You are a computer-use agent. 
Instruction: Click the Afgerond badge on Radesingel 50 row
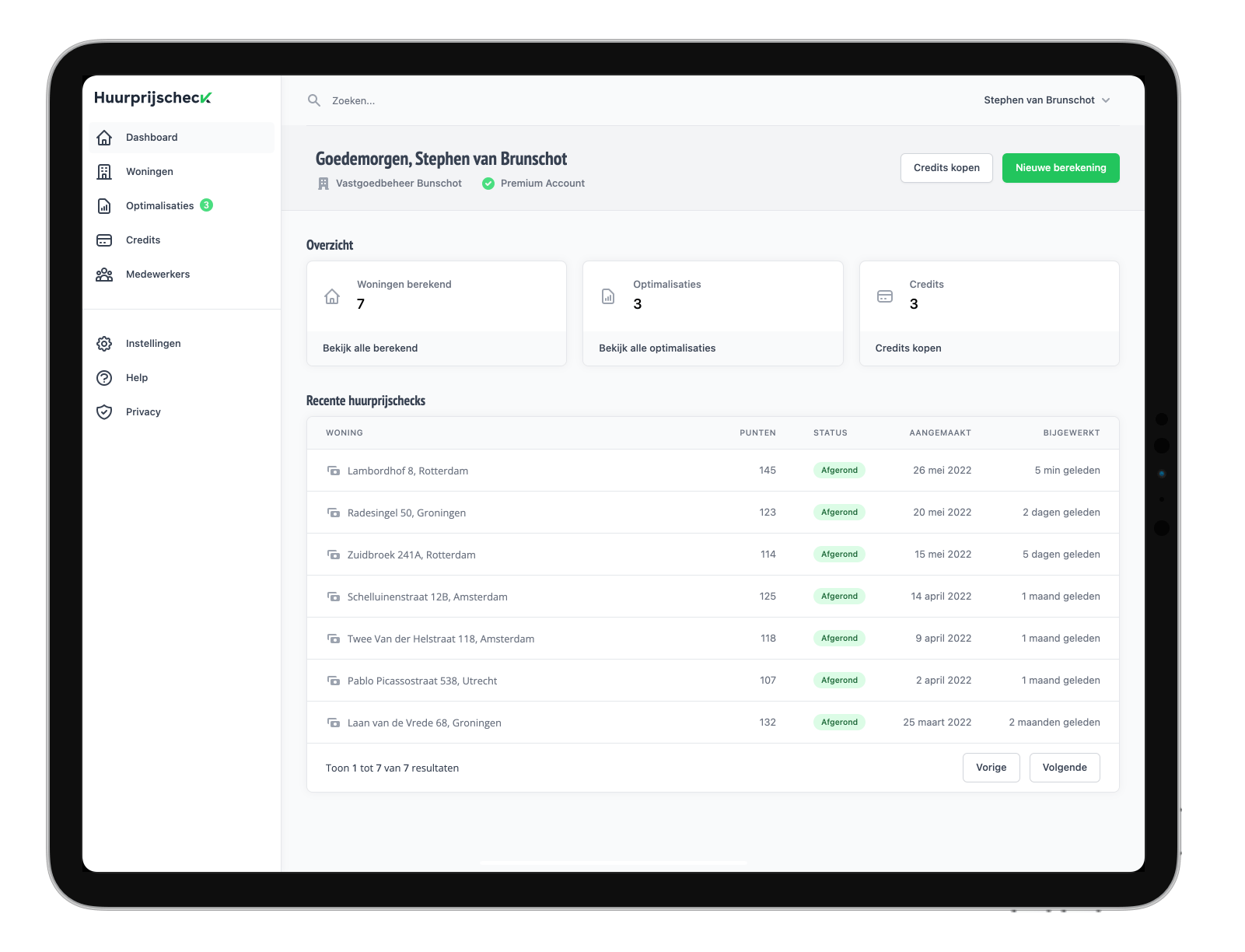[x=839, y=512]
